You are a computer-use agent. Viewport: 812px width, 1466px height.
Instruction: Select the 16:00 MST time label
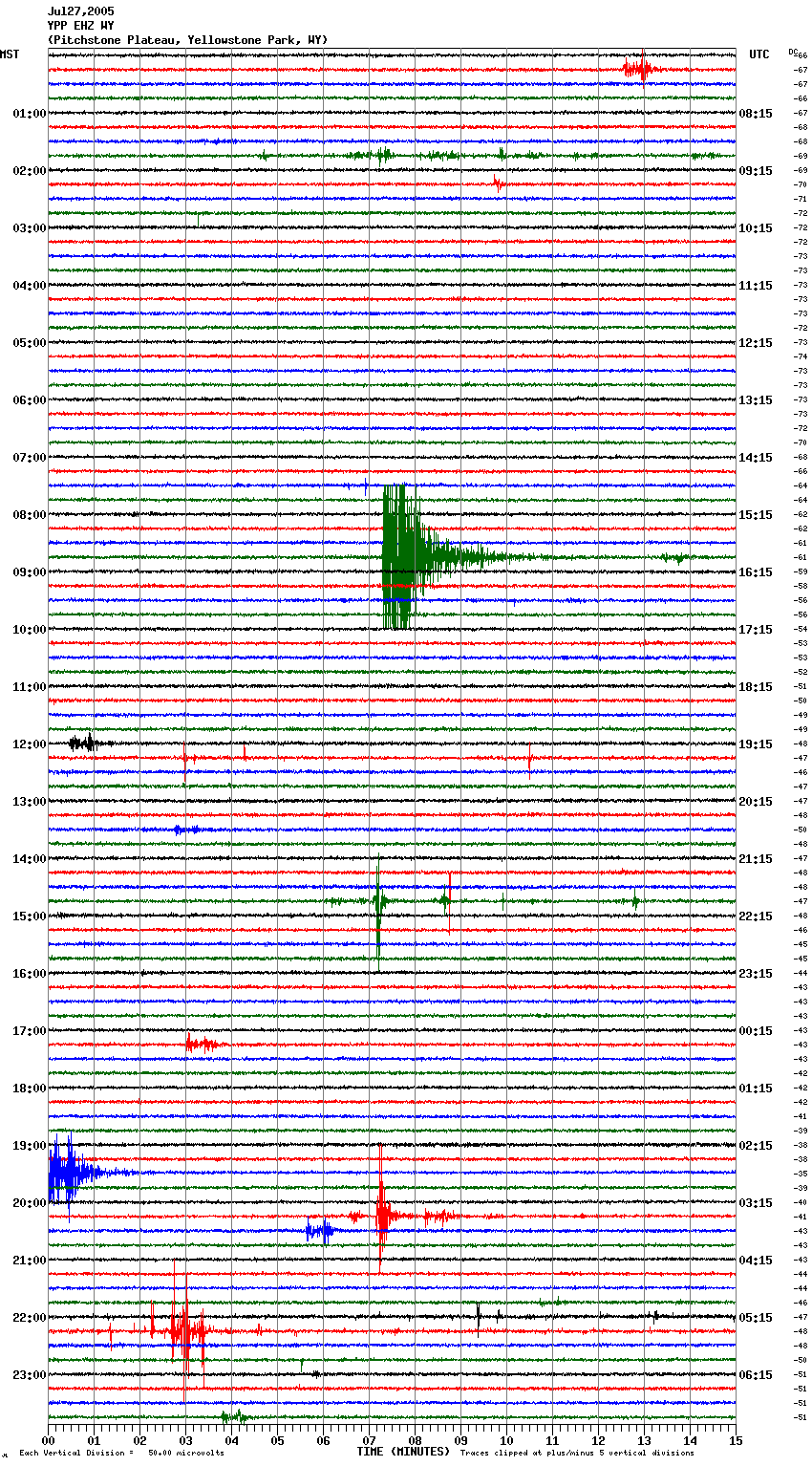pyautogui.click(x=30, y=974)
